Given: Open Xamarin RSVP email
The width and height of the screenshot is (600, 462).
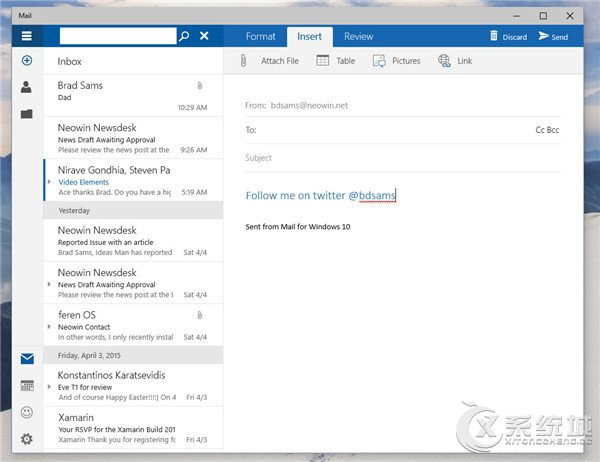Looking at the screenshot, I should (x=133, y=428).
